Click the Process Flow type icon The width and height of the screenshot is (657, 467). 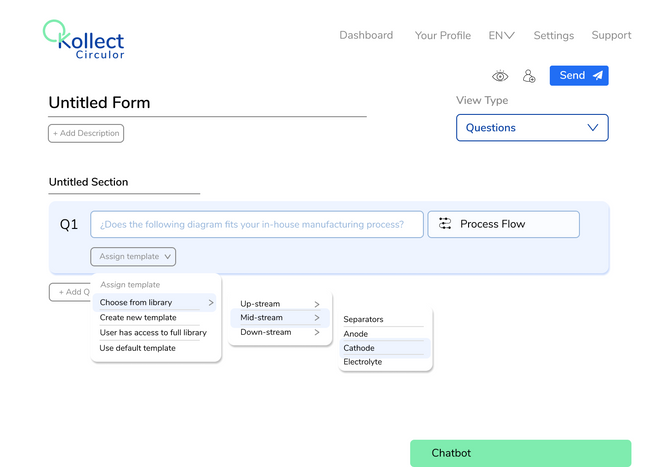[445, 224]
